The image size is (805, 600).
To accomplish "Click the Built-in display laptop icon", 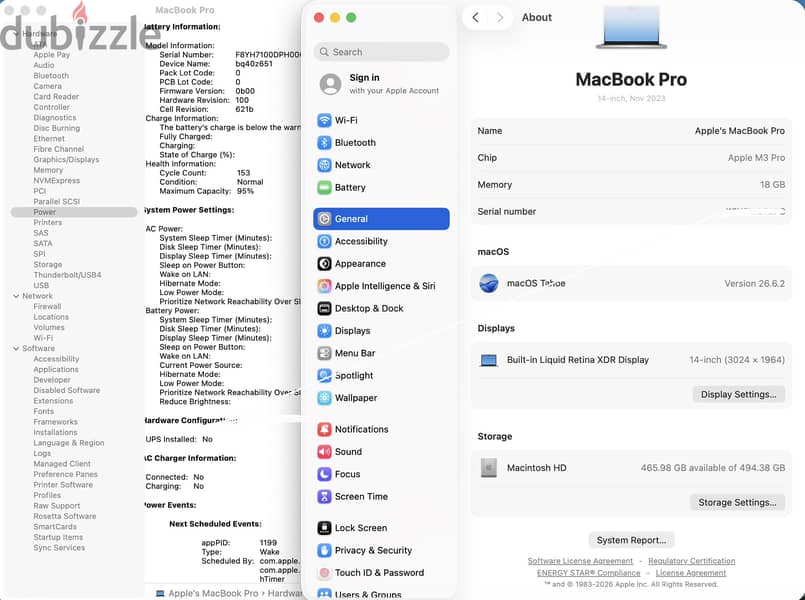I will tap(488, 360).
